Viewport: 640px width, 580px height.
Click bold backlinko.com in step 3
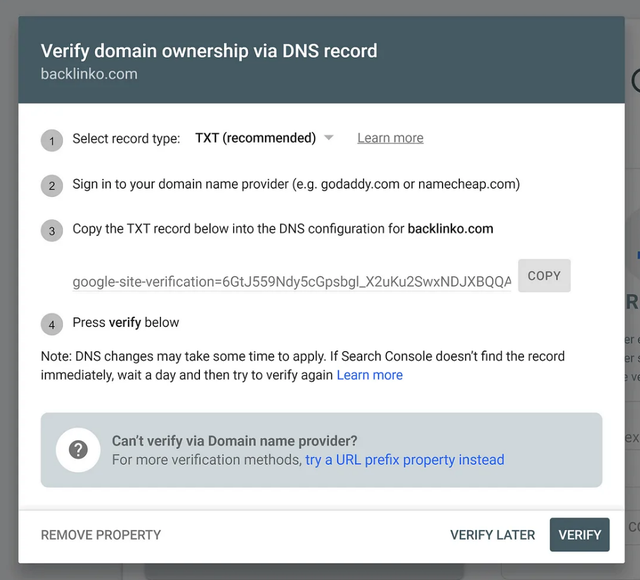[450, 229]
